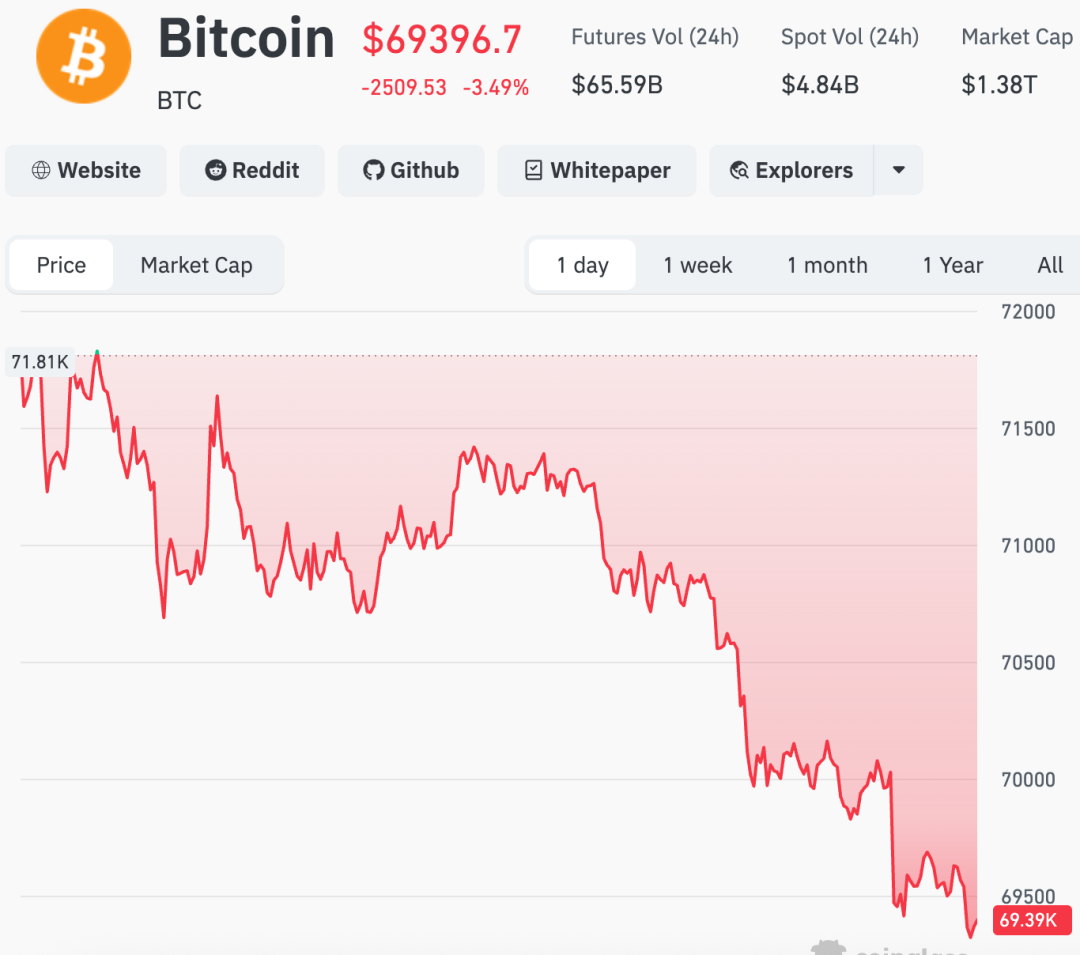
Task: Click the Reddit alien icon
Action: click(215, 170)
